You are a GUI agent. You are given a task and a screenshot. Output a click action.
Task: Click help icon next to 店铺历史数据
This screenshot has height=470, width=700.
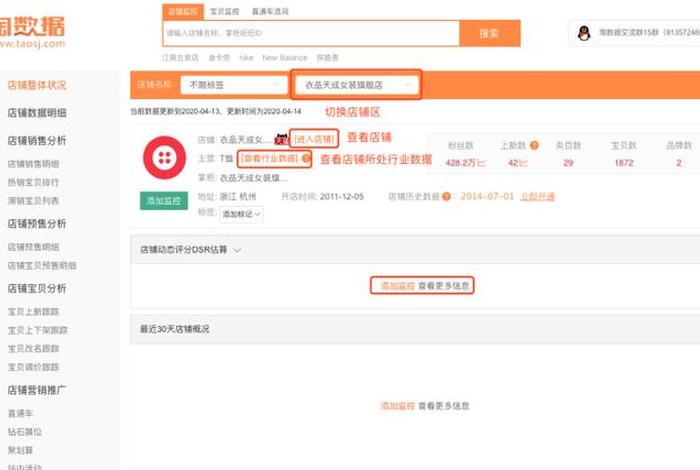click(x=446, y=197)
